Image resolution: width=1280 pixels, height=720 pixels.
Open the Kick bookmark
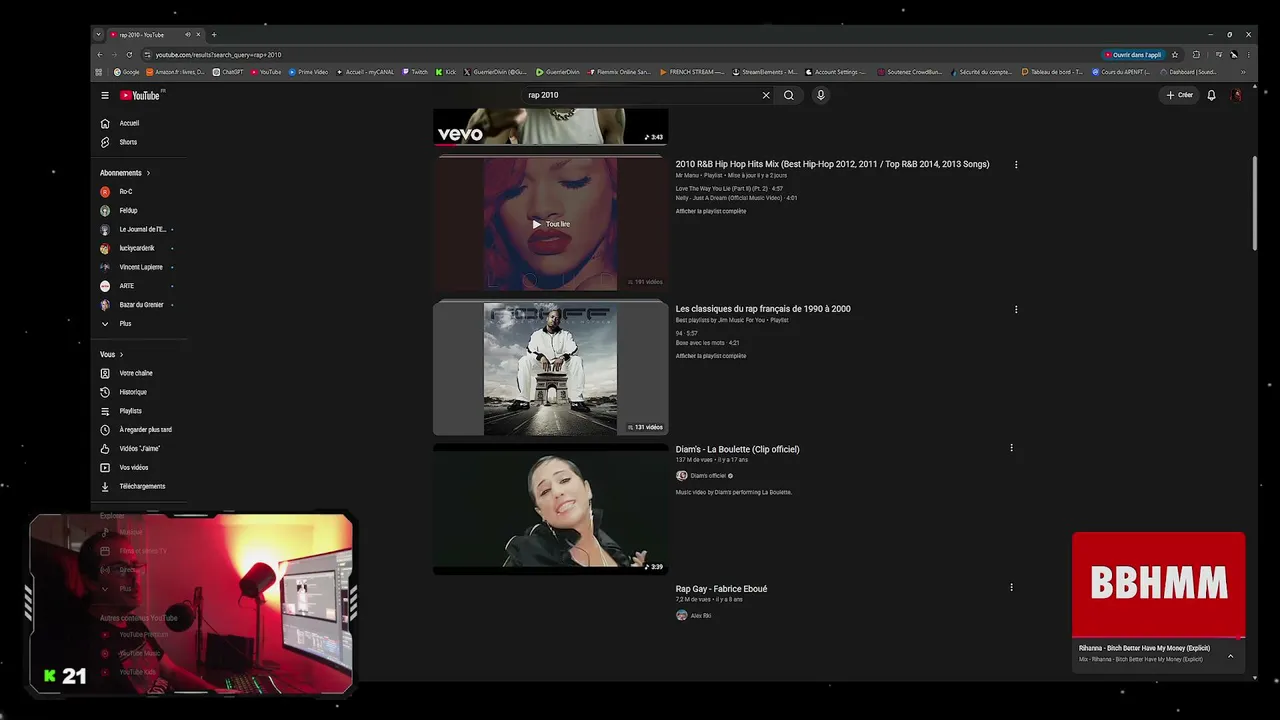tap(446, 72)
